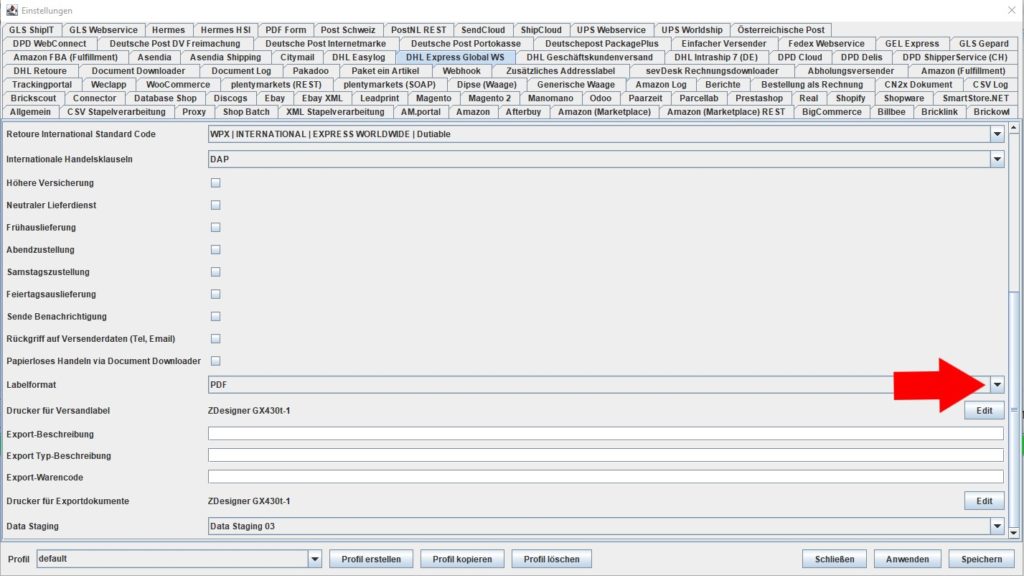Click the Anwenden button

(x=907, y=559)
